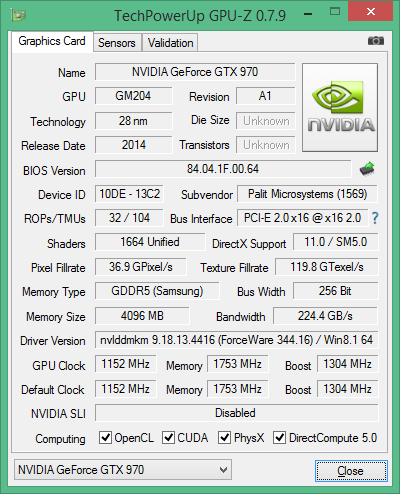This screenshot has width=400, height=494.
Task: Click the Bandwidth 224.4 GB/s field
Action: 326,316
